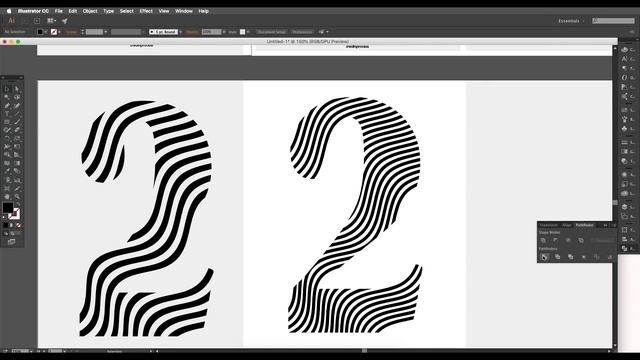This screenshot has width=640, height=360.
Task: Open the control bar stroke color dropdown
Action: (59, 32)
